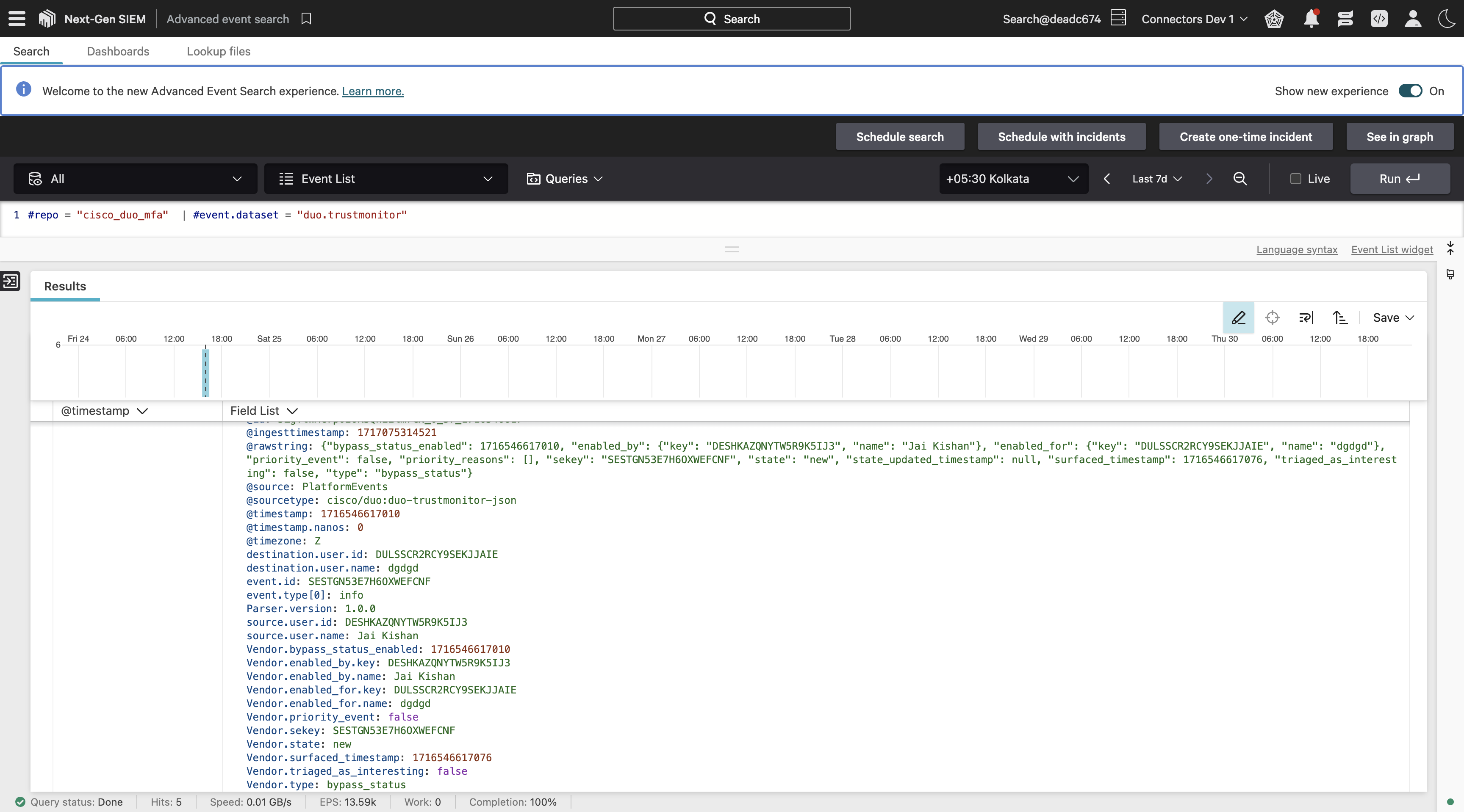Click the zoom out time range magnifier
The height and width of the screenshot is (812, 1464).
(x=1240, y=179)
